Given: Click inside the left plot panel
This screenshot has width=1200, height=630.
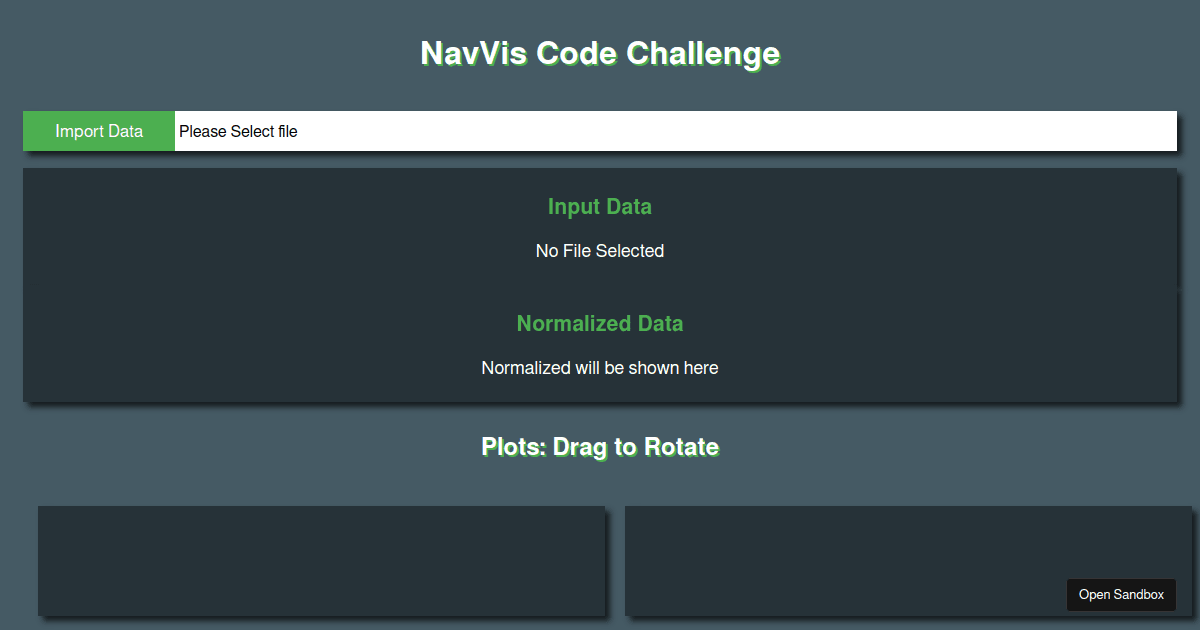Looking at the screenshot, I should point(321,561).
